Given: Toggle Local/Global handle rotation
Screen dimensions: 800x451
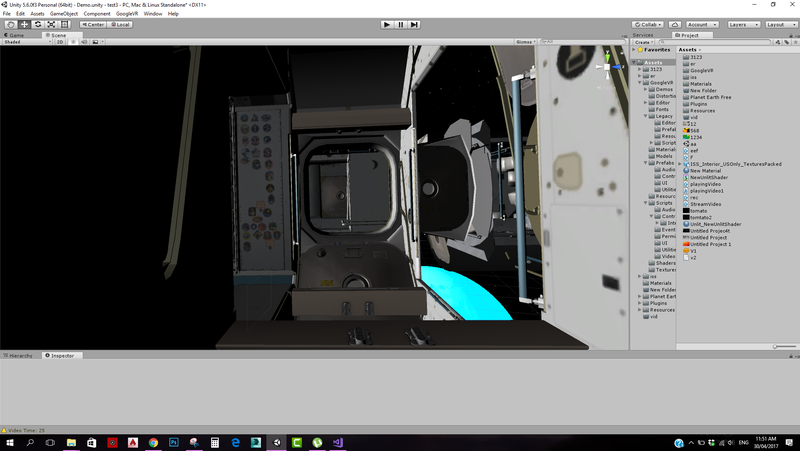Looking at the screenshot, I should pos(119,24).
